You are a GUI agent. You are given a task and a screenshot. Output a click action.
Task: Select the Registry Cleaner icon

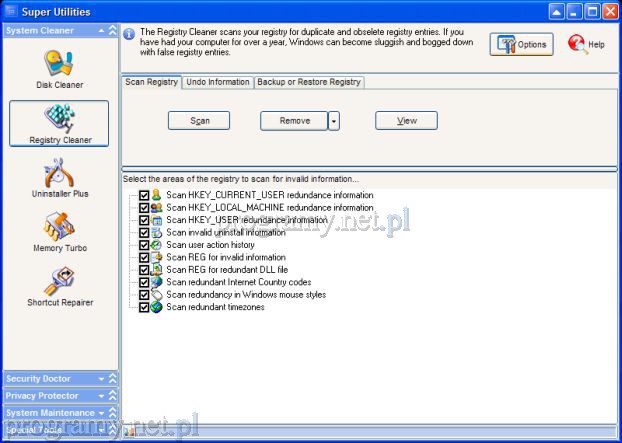[59, 123]
